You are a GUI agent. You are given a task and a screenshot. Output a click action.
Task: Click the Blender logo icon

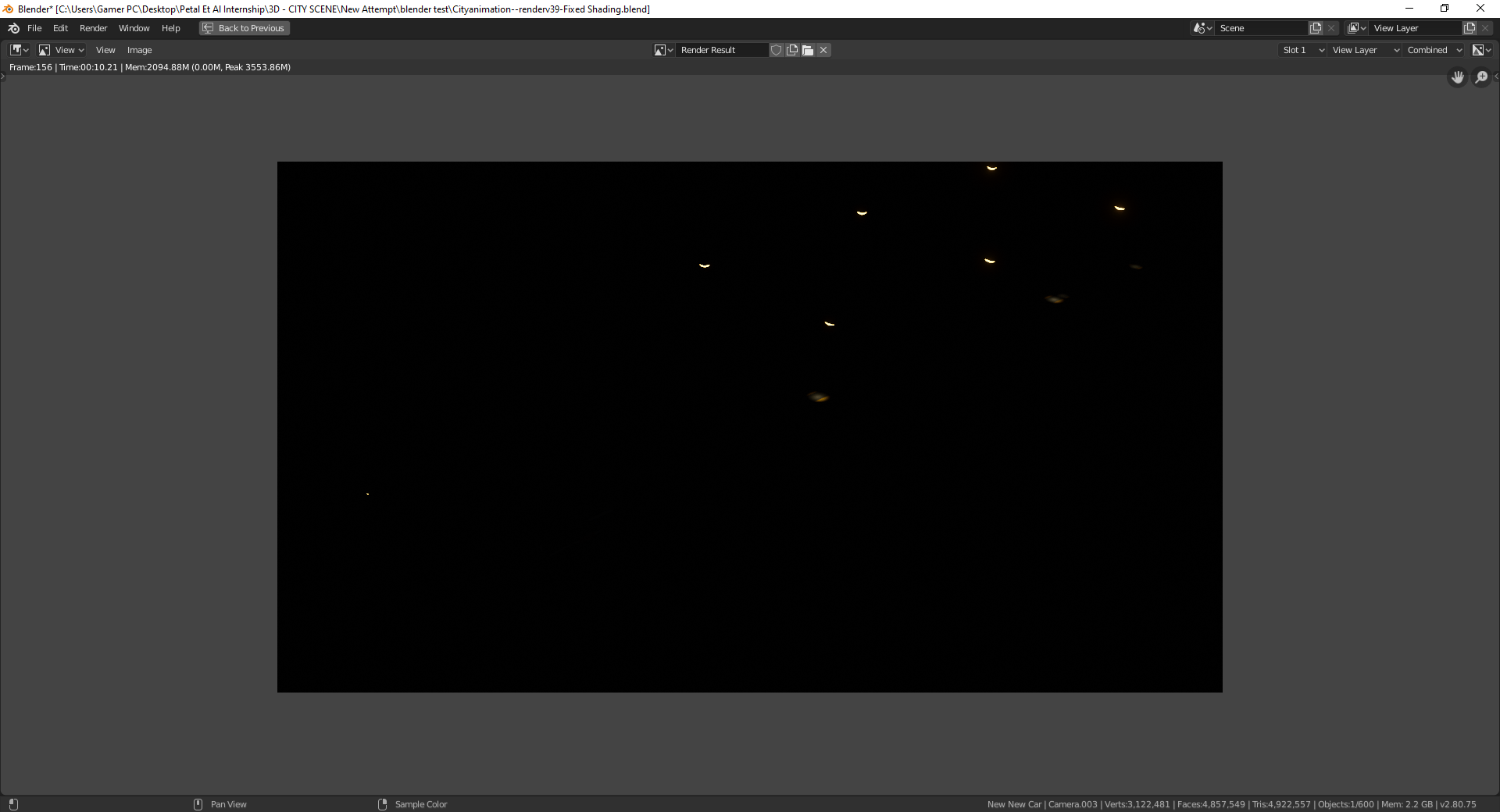13,28
